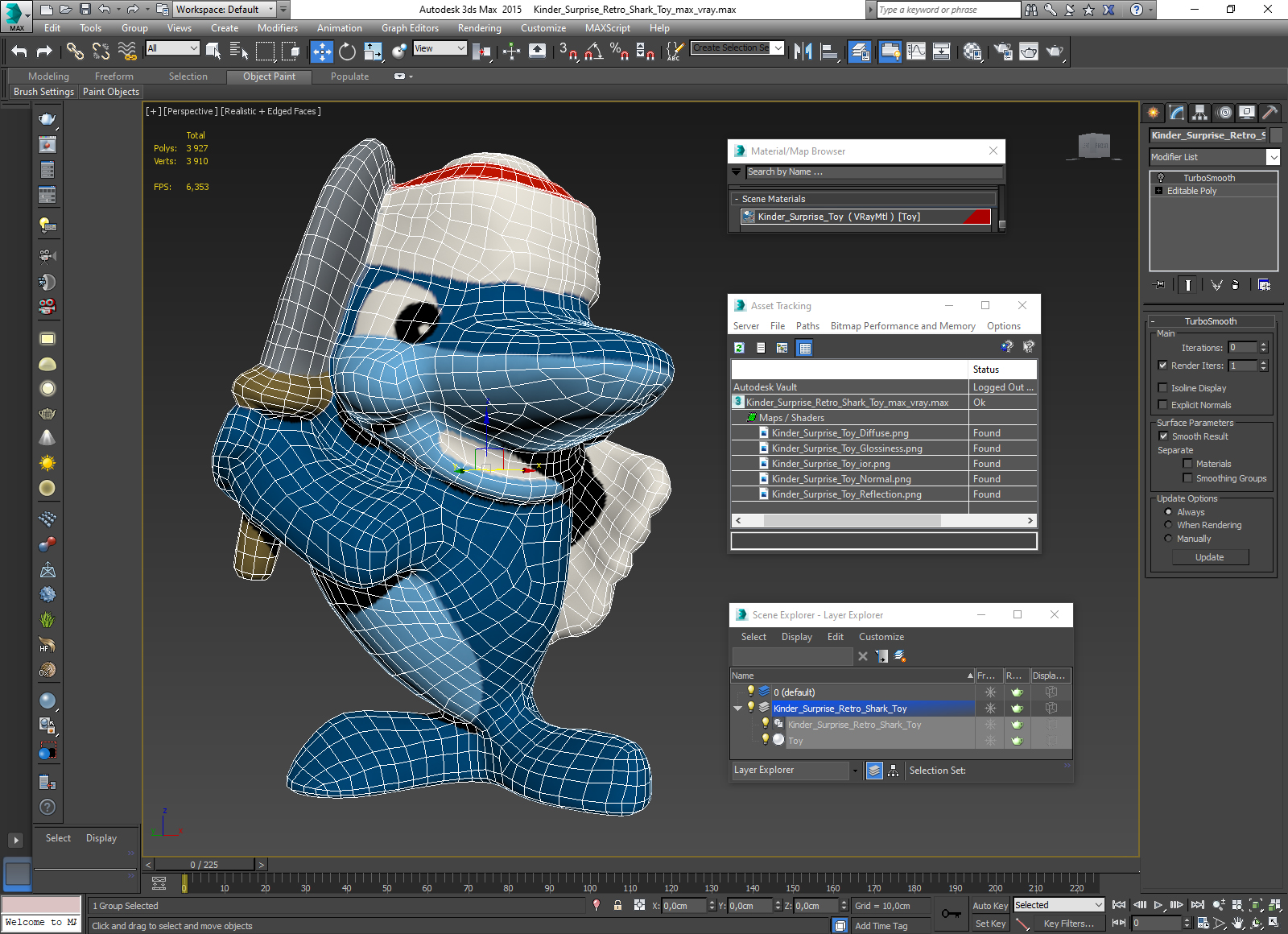Click the Select by Name icon
This screenshot has height=934, width=1288.
tap(239, 52)
